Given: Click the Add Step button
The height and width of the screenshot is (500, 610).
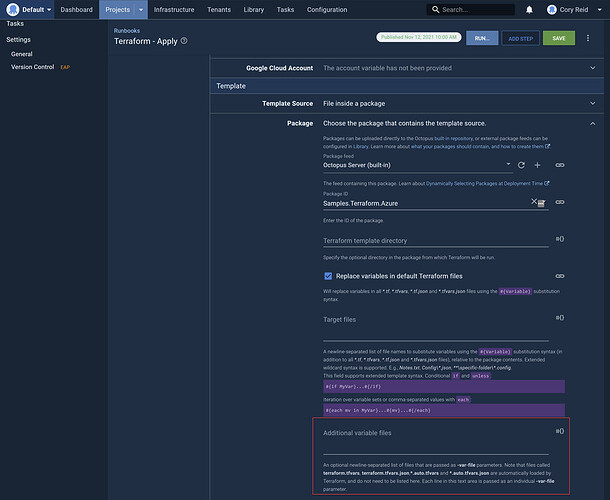Looking at the screenshot, I should [519, 38].
